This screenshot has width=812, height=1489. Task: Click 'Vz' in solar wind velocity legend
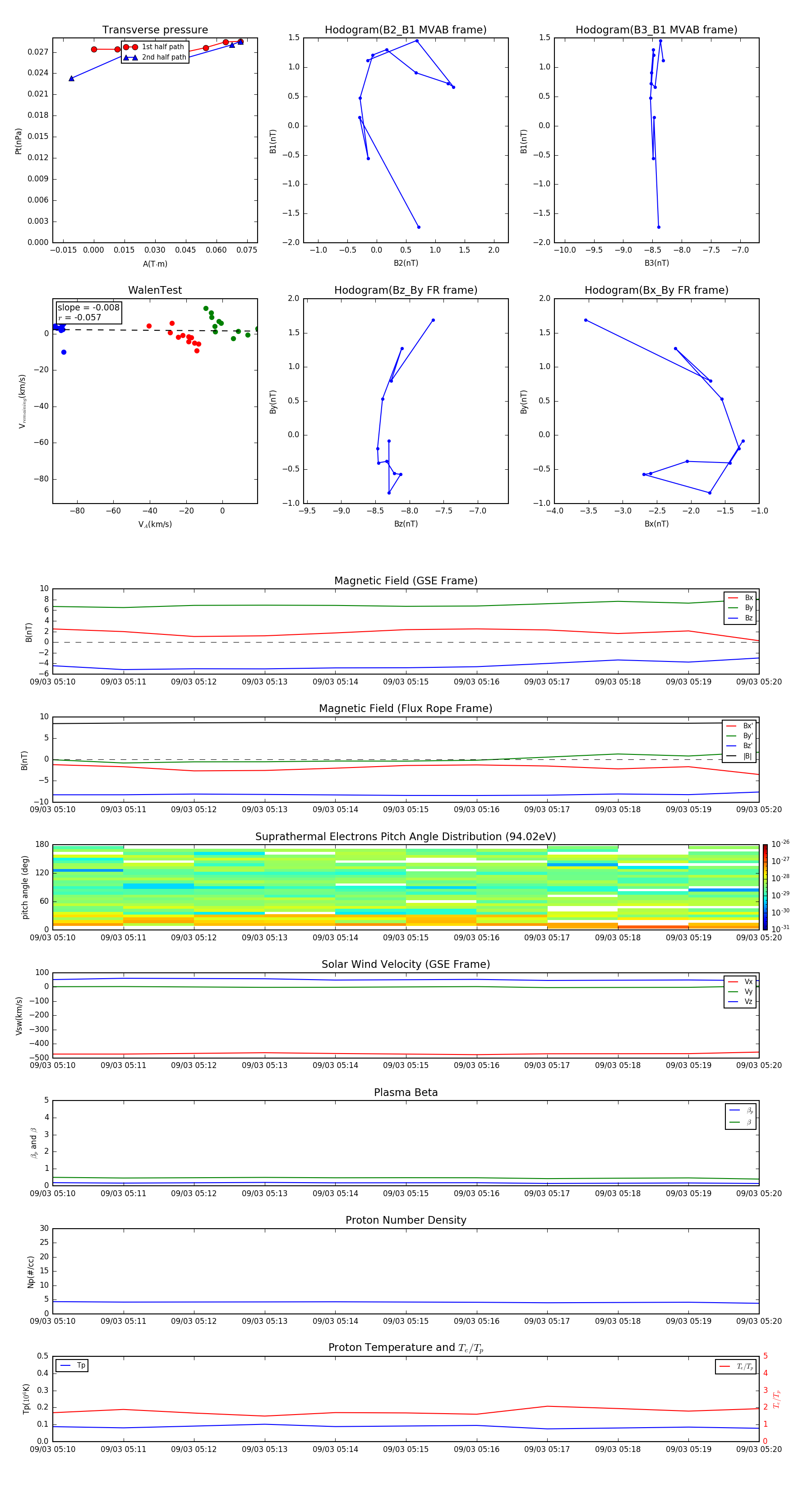click(x=748, y=1002)
